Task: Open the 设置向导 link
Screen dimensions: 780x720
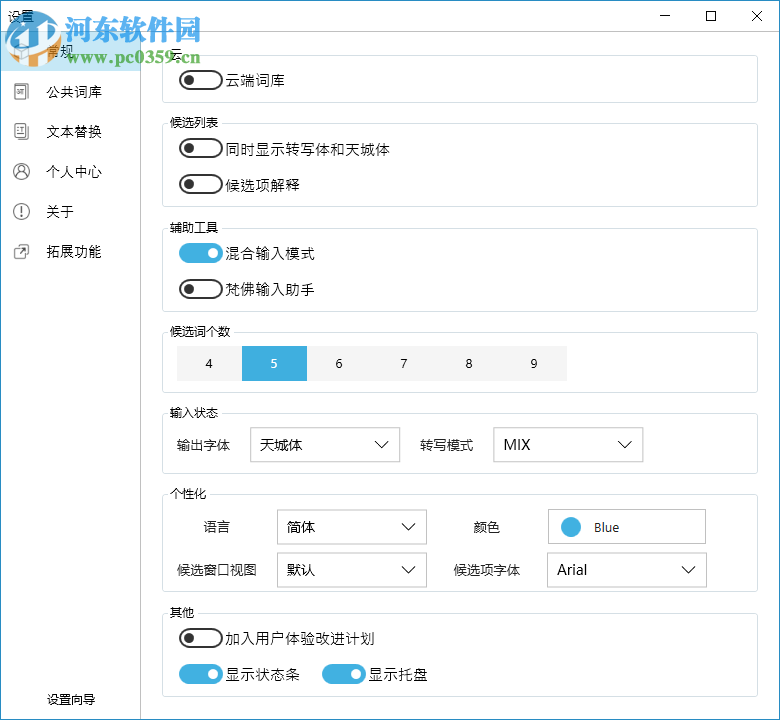Action: [x=71, y=700]
